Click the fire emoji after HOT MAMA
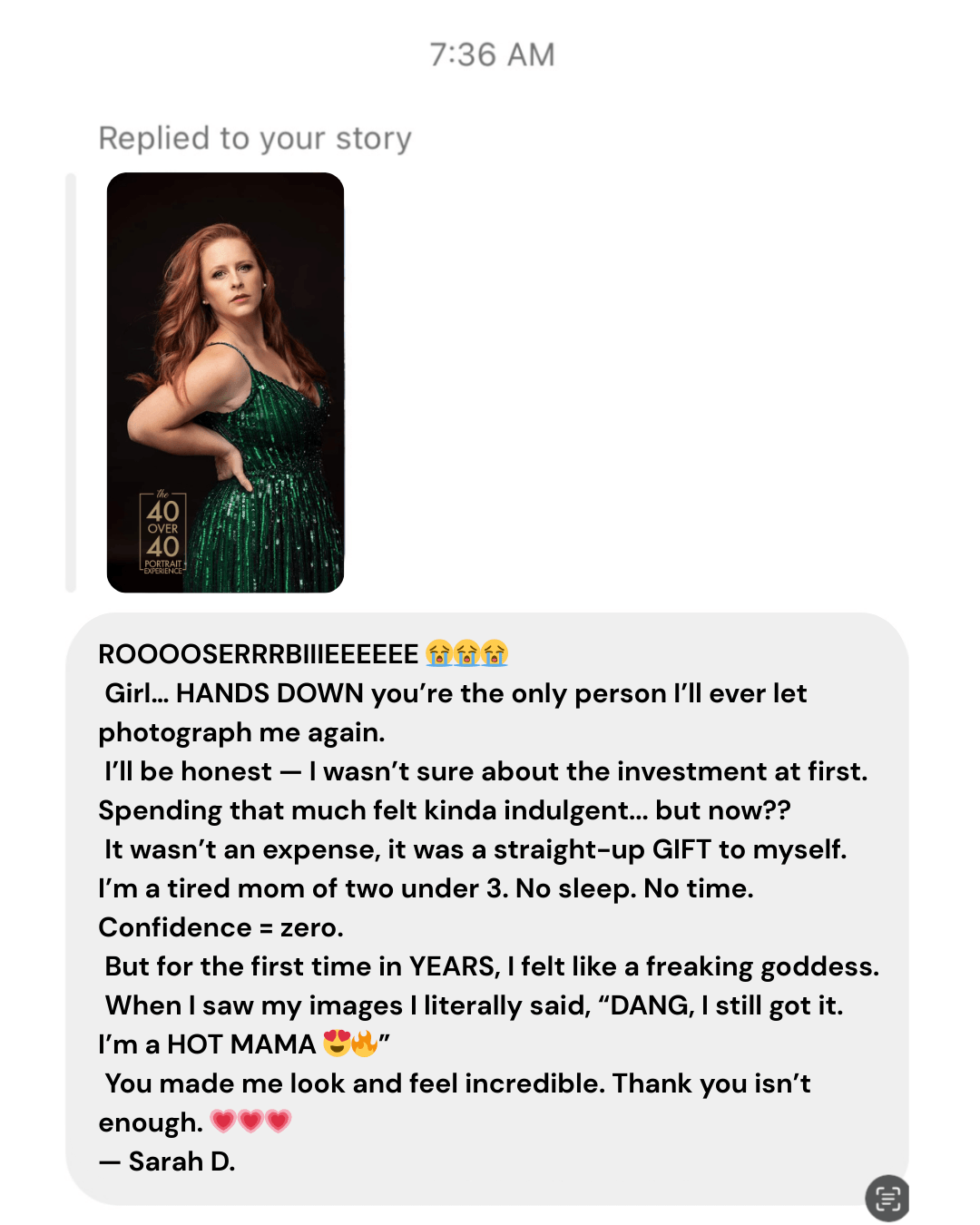Viewport: 980px width, 1225px height. pyautogui.click(x=364, y=1044)
